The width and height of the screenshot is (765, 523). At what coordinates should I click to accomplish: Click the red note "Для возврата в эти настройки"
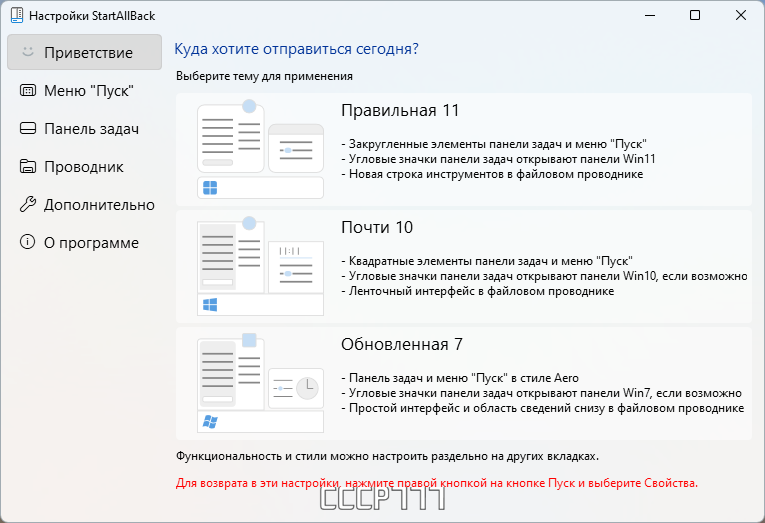tap(257, 483)
